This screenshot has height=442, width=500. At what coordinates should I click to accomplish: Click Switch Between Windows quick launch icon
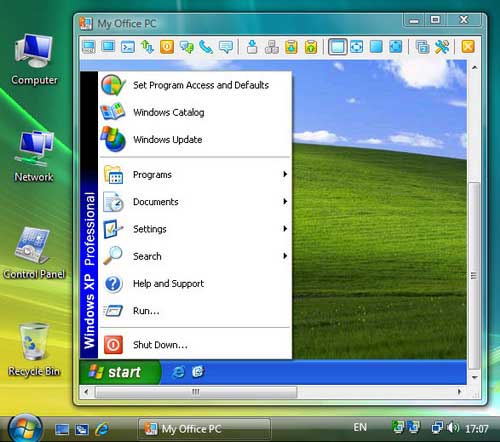(82, 429)
